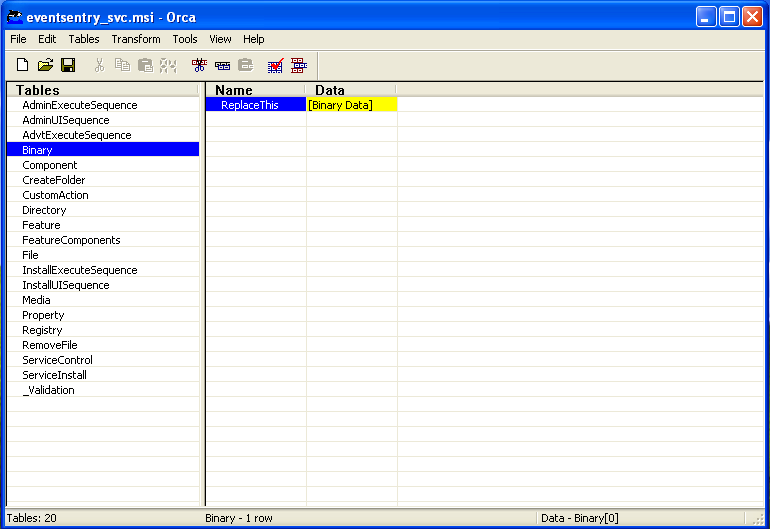Select the FeatureComponents table
This screenshot has width=770, height=529.
(x=103, y=240)
